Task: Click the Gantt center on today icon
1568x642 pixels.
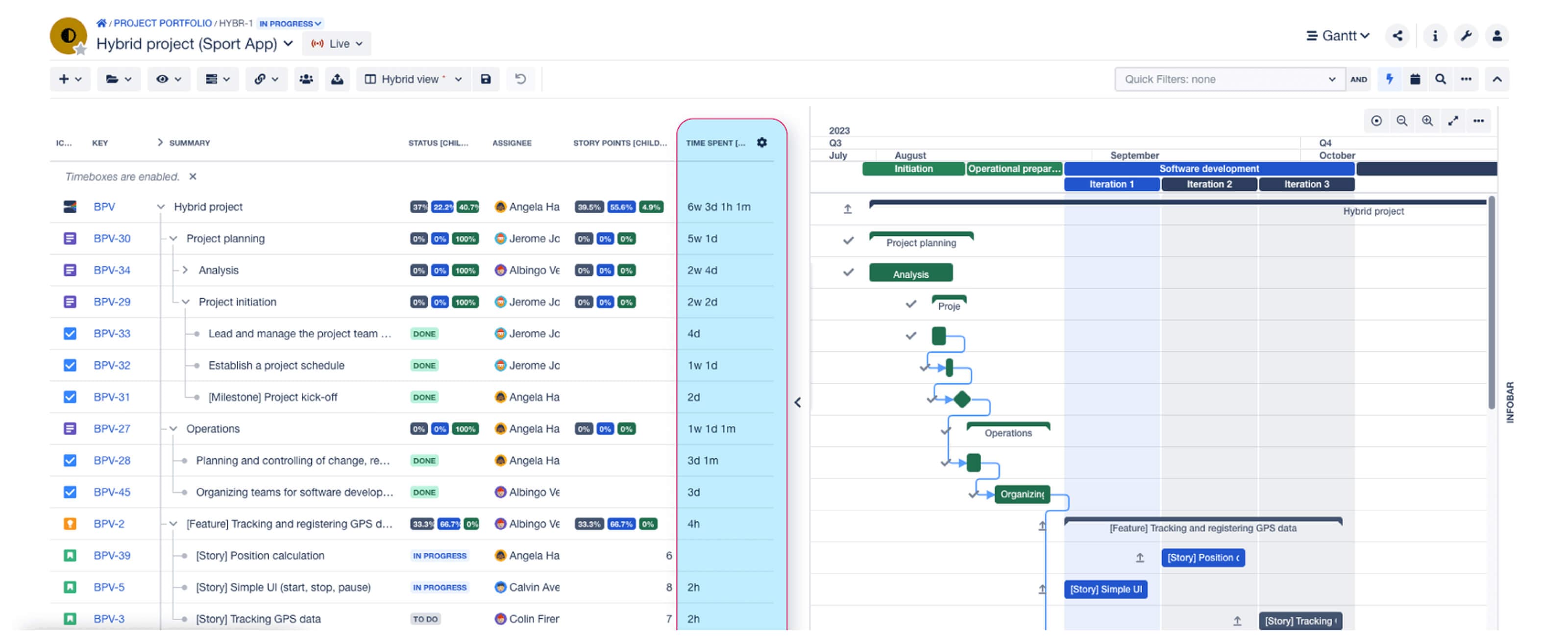Action: pyautogui.click(x=1376, y=121)
